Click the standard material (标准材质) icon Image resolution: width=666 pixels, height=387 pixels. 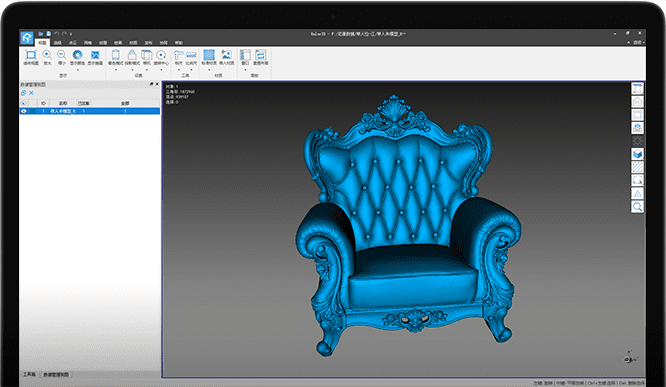click(209, 54)
